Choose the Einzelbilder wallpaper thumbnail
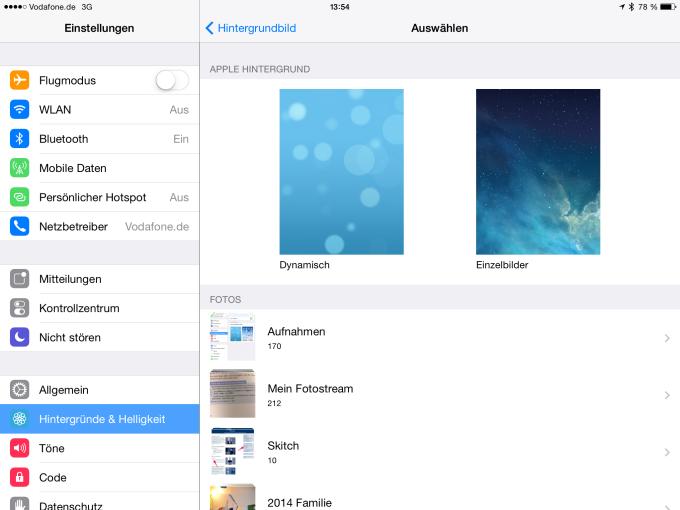Image resolution: width=680 pixels, height=510 pixels. tap(538, 172)
